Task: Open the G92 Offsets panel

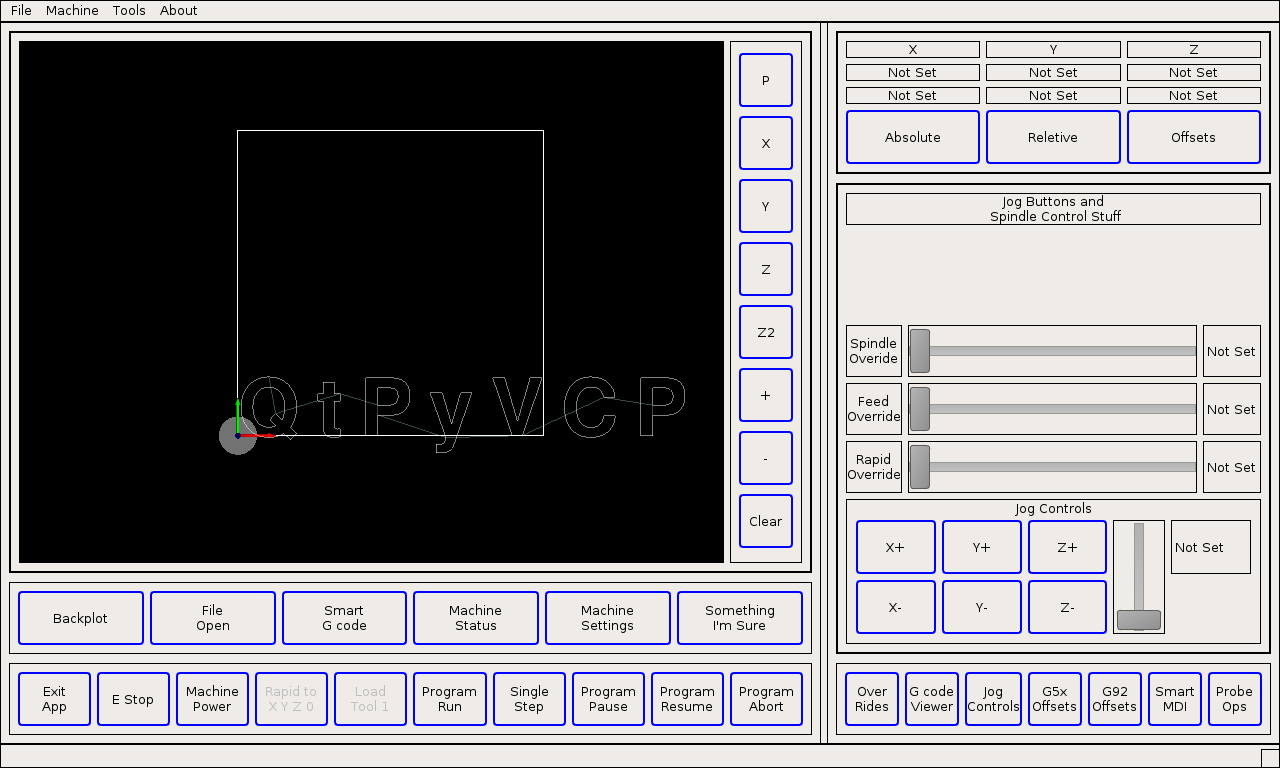Action: 1114,699
